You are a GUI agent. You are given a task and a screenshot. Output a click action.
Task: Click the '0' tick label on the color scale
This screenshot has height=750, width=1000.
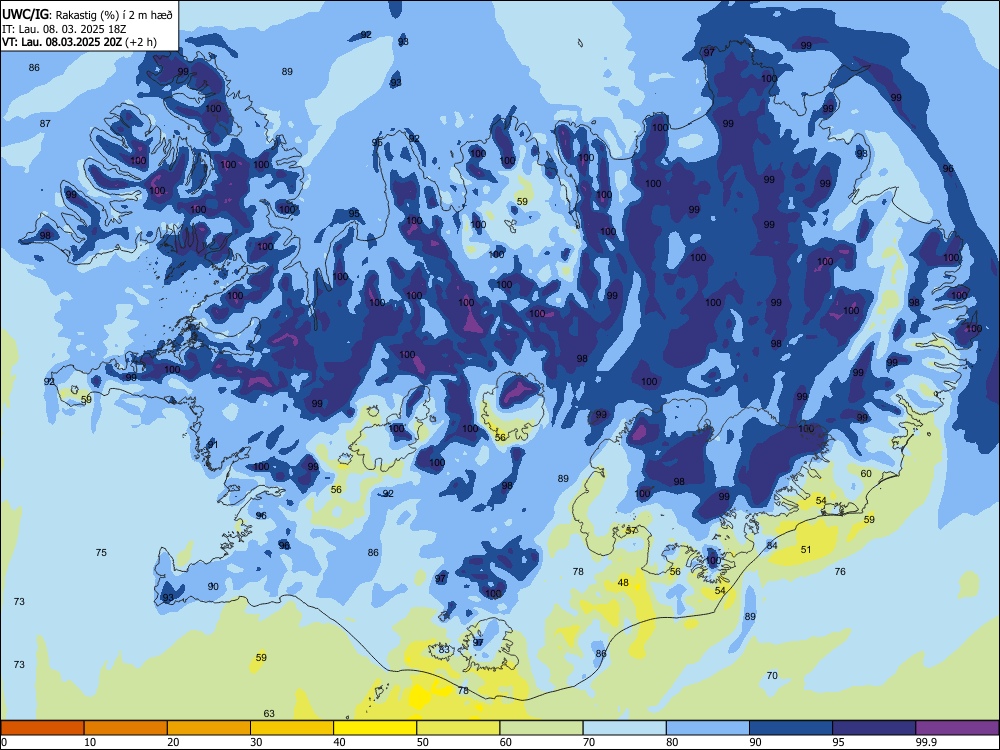coord(4,742)
